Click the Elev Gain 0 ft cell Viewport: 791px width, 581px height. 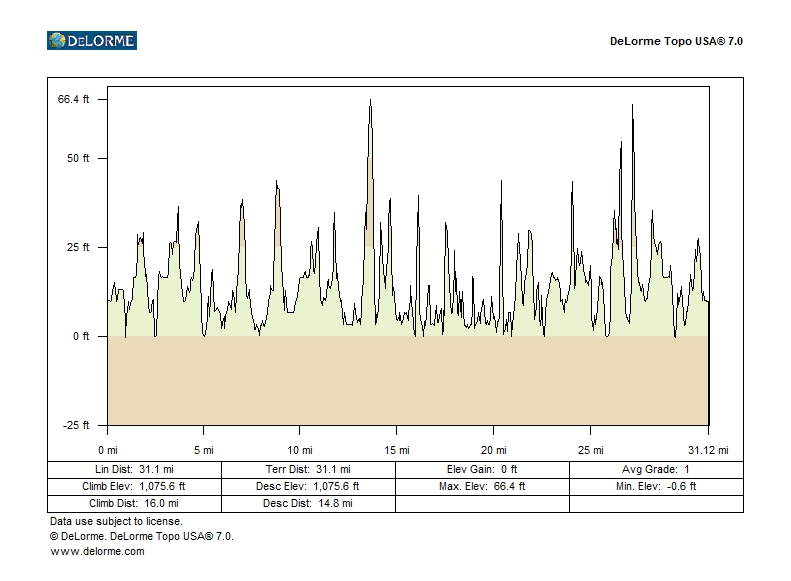pyautogui.click(x=482, y=469)
